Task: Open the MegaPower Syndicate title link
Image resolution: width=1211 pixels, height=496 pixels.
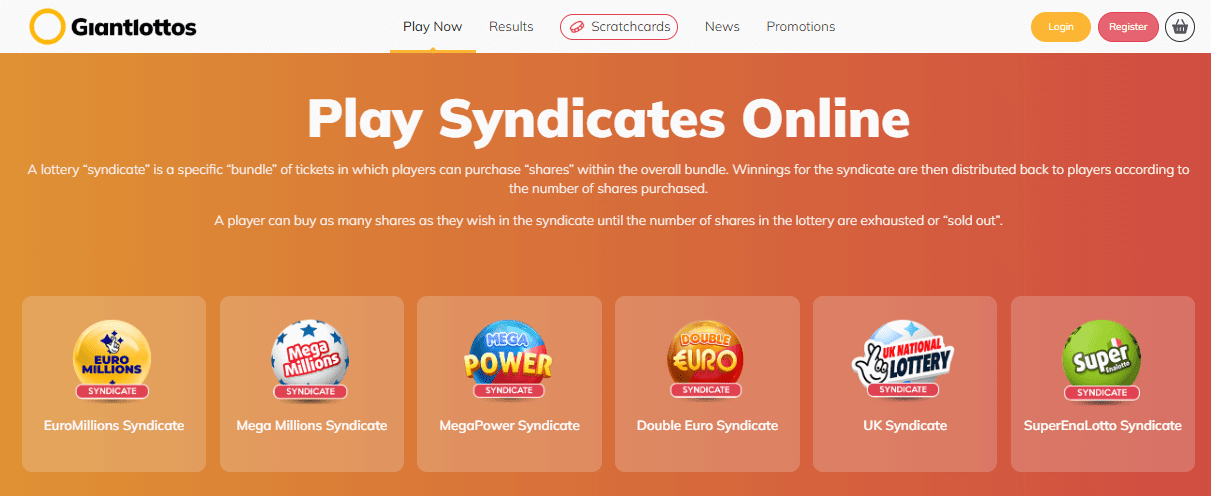Action: tap(509, 425)
